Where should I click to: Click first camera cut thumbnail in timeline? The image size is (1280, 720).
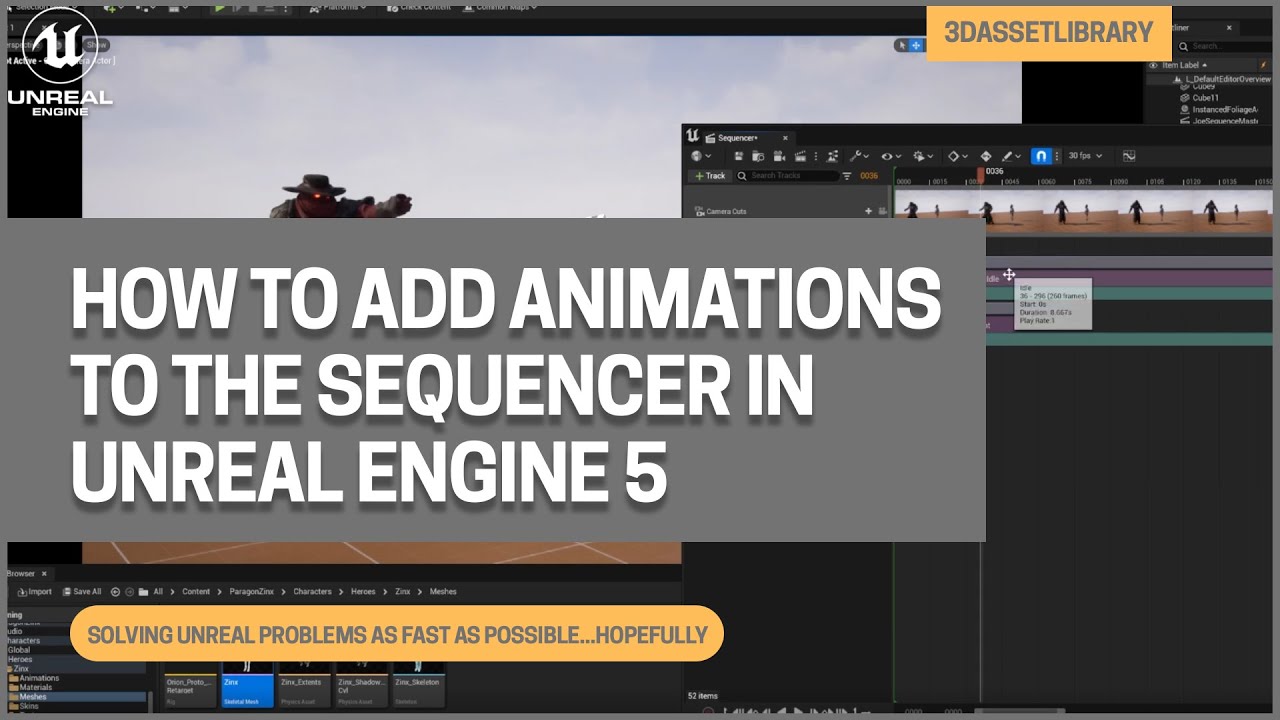pos(931,206)
